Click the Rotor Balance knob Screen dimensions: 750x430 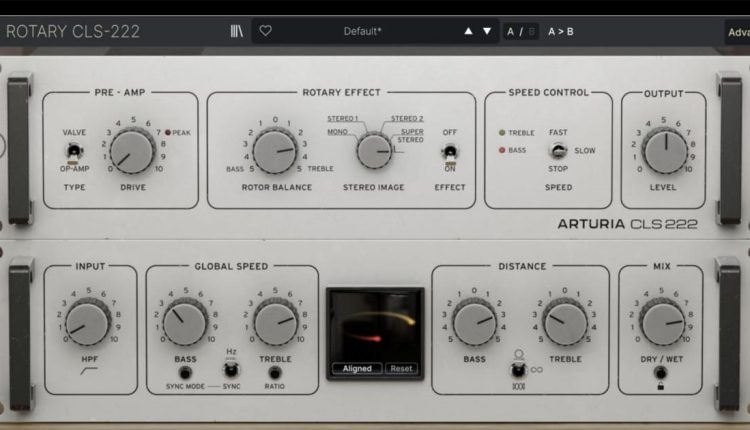point(275,152)
